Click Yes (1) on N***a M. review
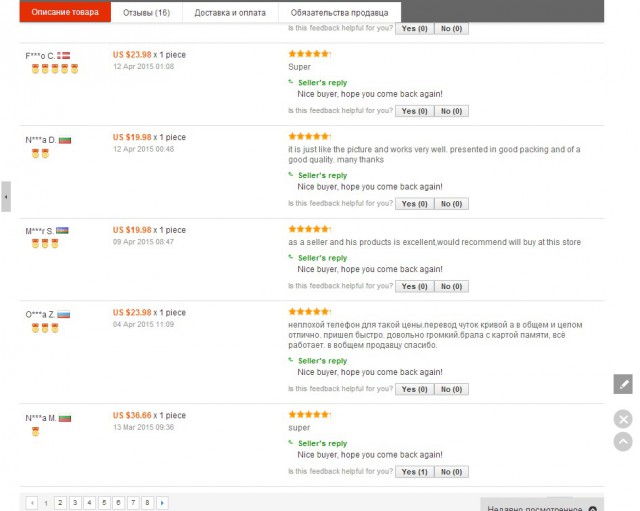This screenshot has width=640, height=511. click(x=414, y=472)
